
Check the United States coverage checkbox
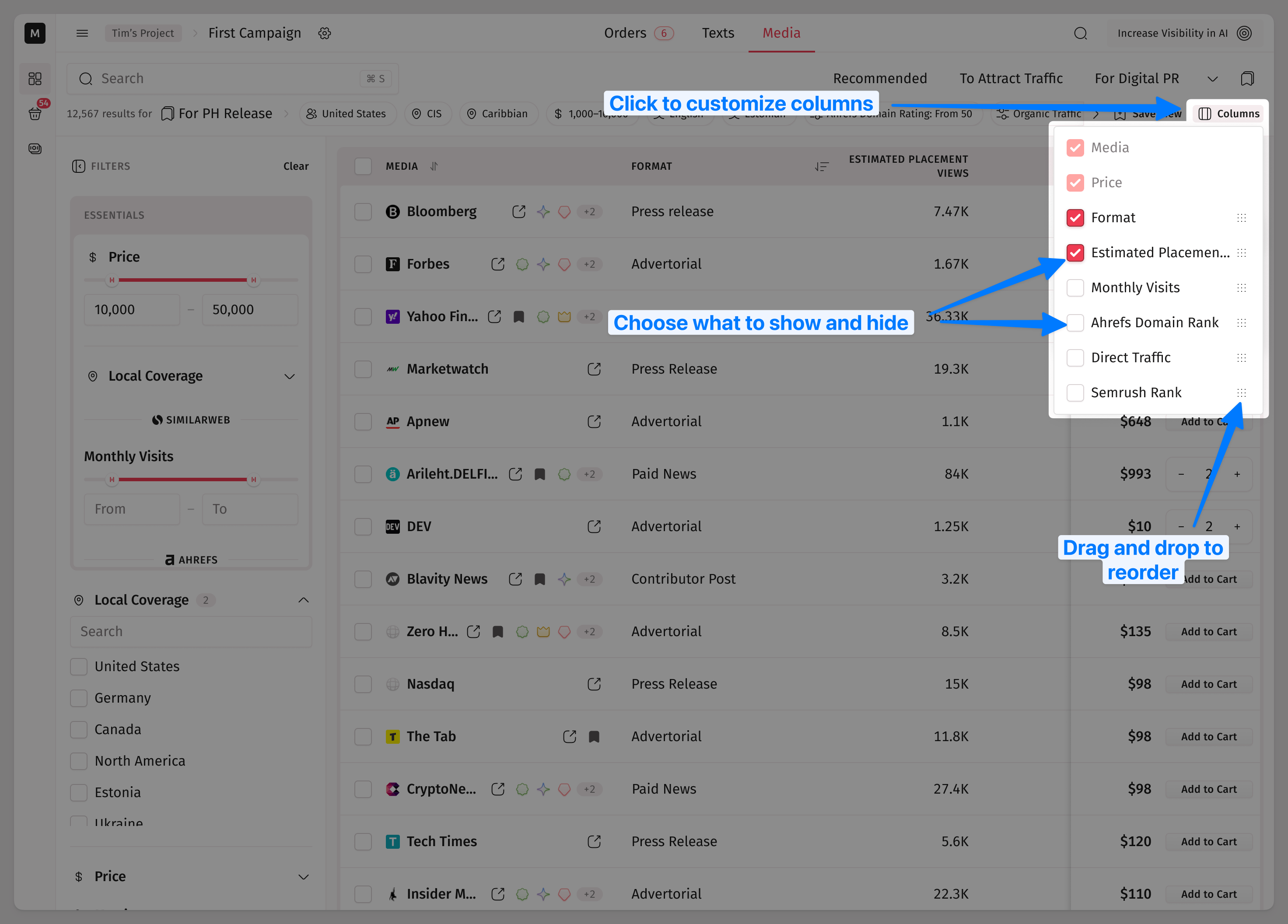(x=79, y=667)
